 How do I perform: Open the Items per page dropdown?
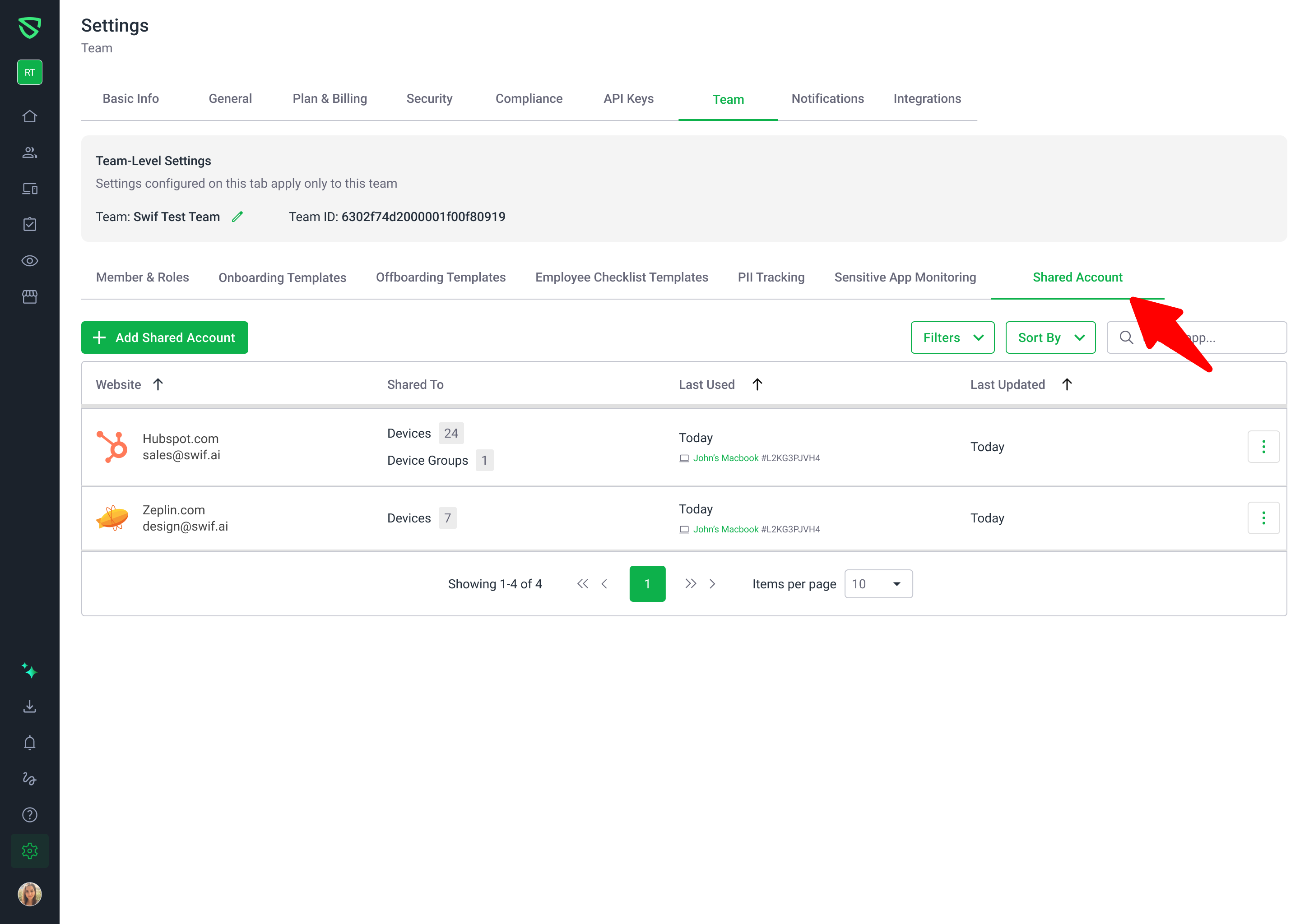coord(877,584)
